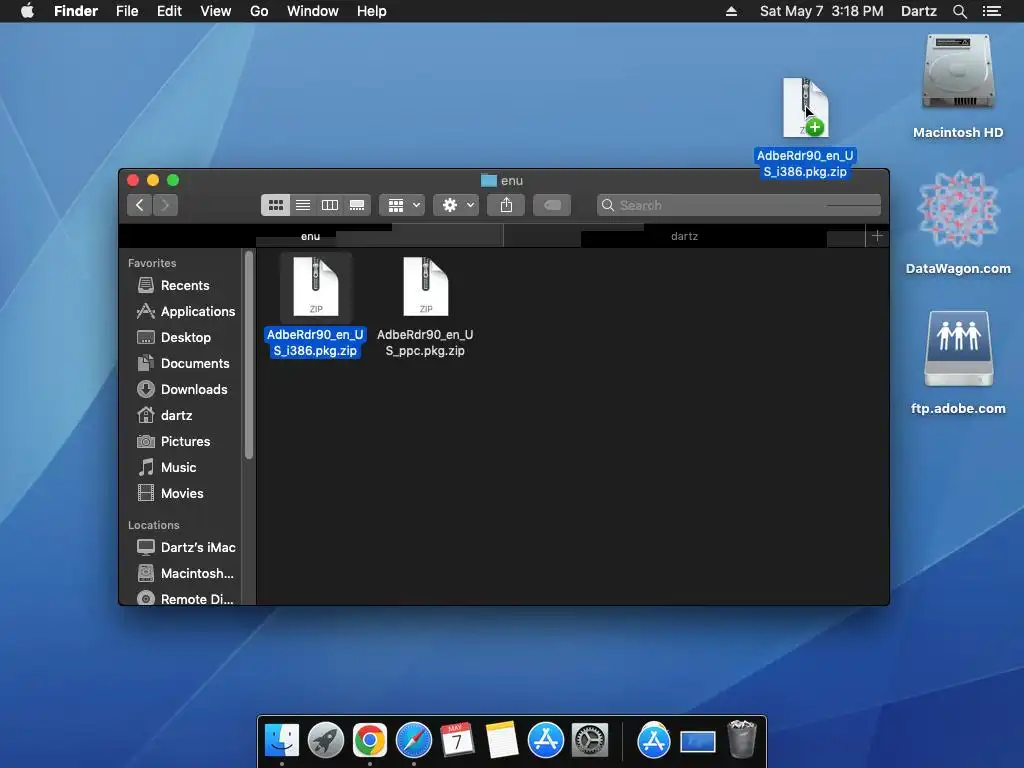Open Calendar from the Dock
The height and width of the screenshot is (768, 1024).
click(x=457, y=740)
